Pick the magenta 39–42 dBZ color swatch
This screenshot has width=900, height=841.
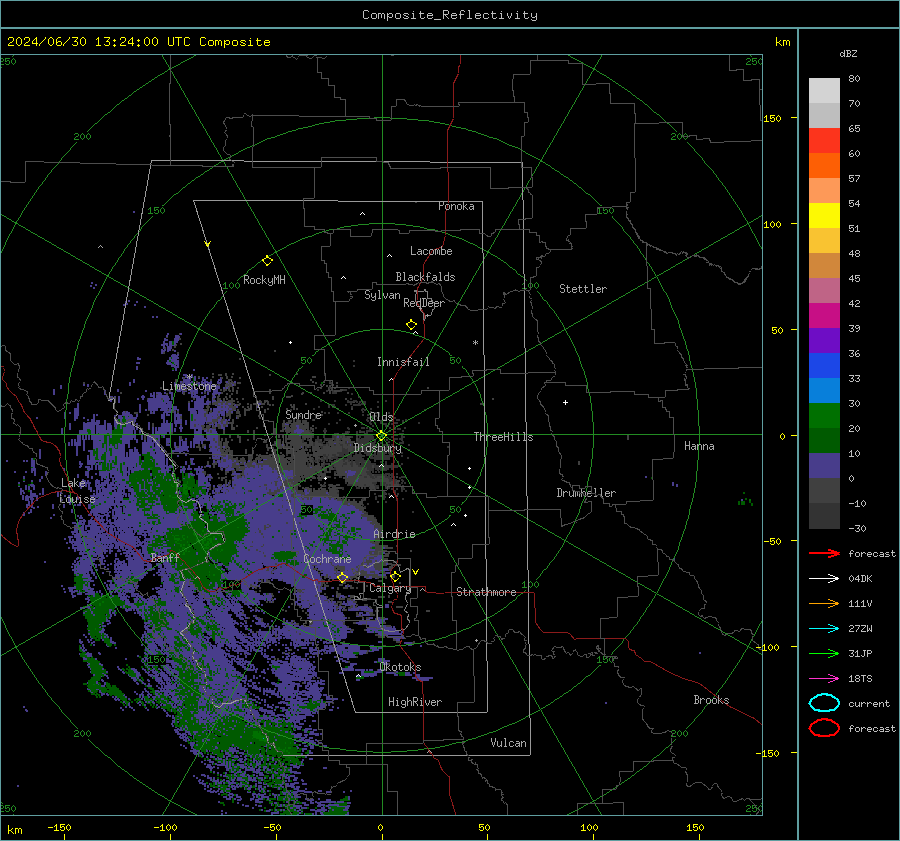pyautogui.click(x=824, y=316)
